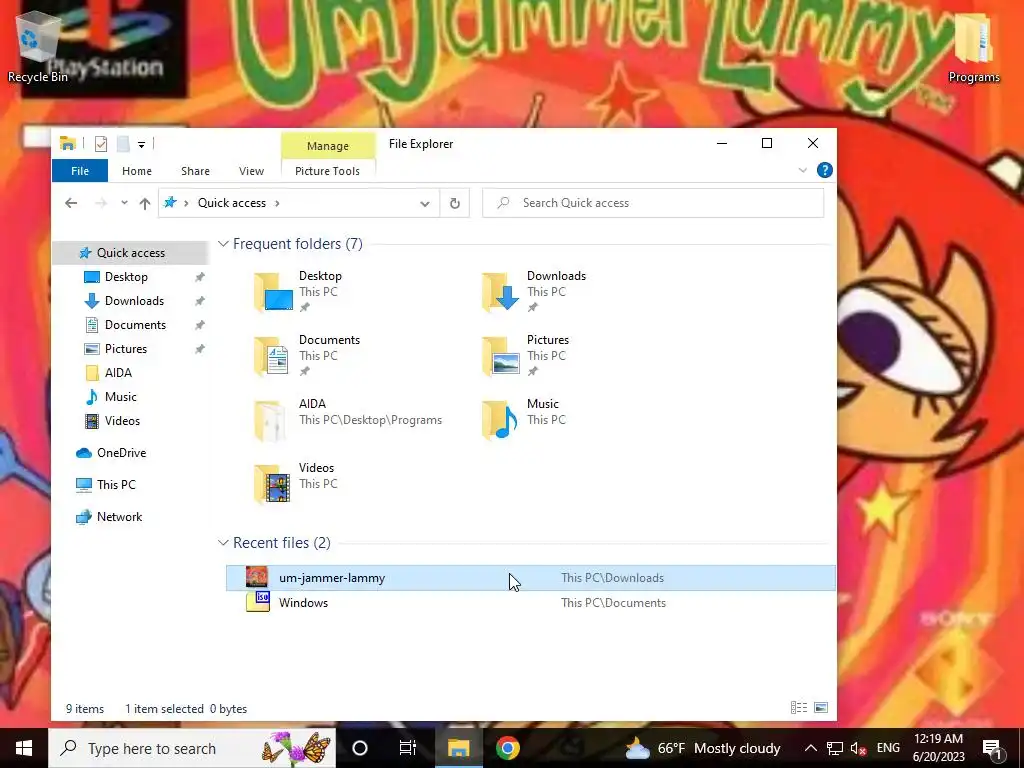The height and width of the screenshot is (768, 1024).
Task: Select Desktop in the navigation pane
Action: [x=126, y=277]
